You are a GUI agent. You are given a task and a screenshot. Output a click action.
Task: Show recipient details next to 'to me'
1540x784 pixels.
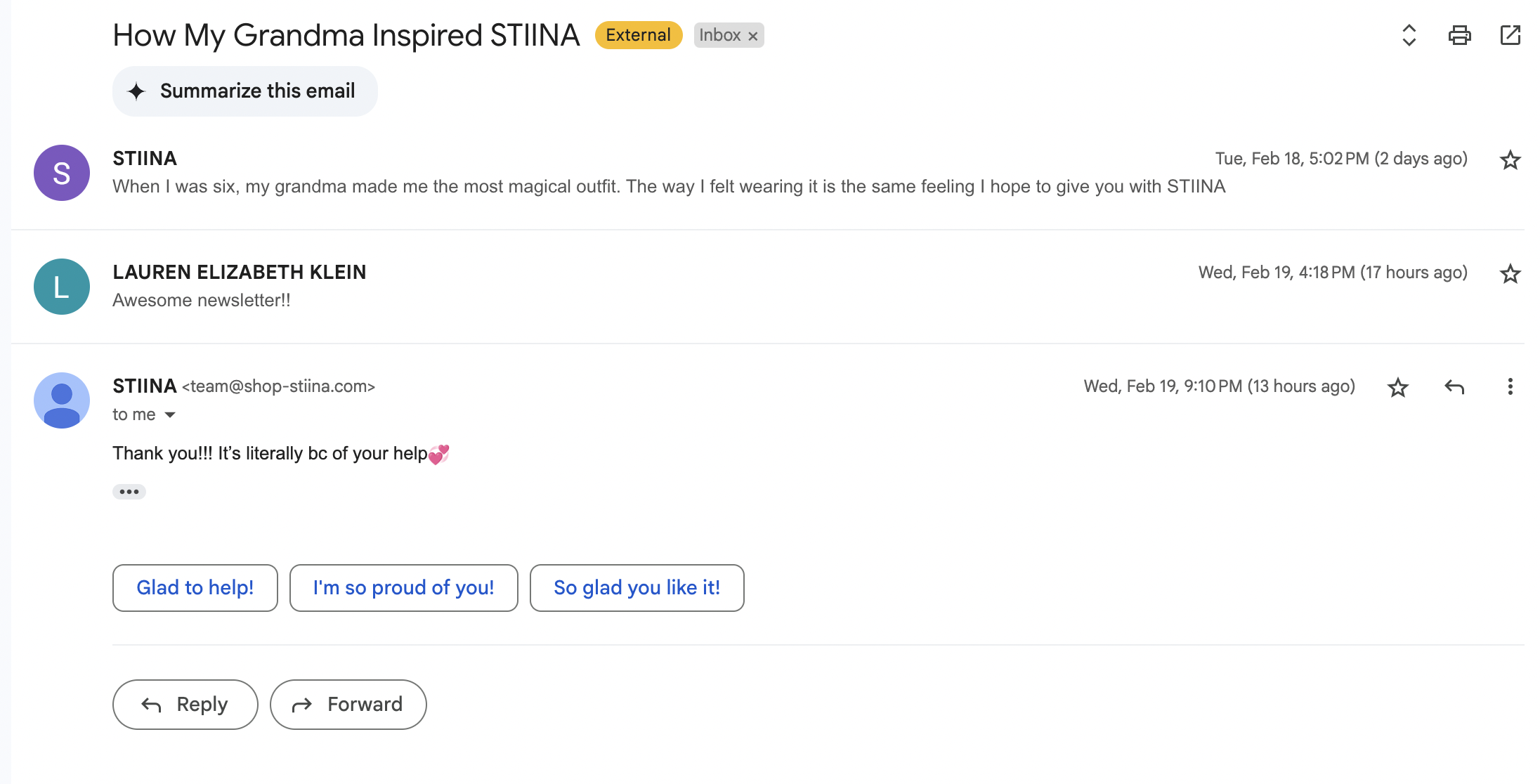(170, 415)
